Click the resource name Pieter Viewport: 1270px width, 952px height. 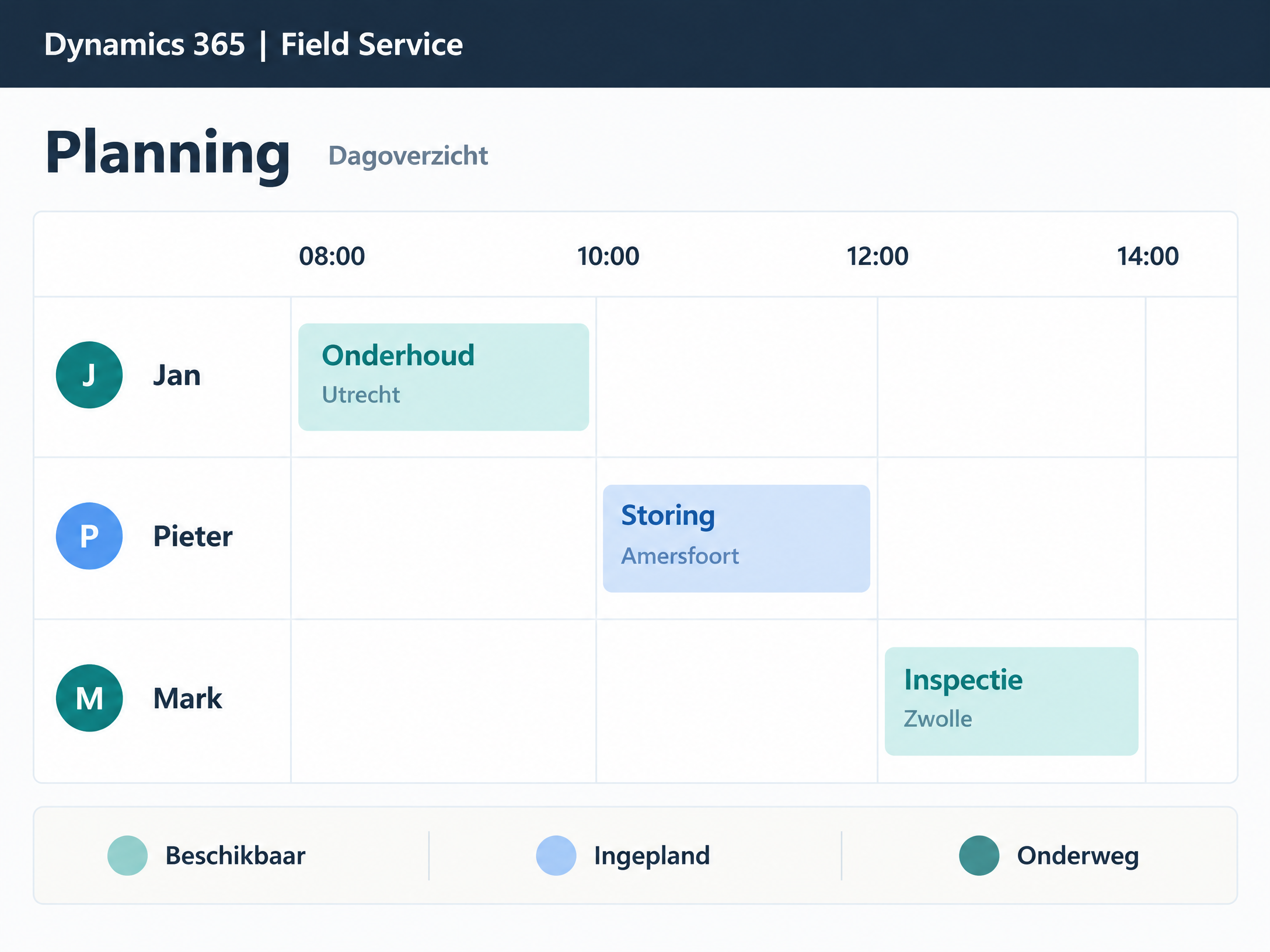click(193, 536)
